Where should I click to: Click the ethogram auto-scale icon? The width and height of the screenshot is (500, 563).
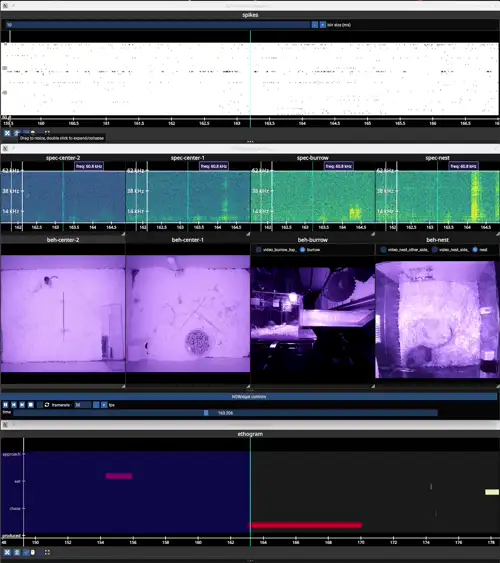7,552
